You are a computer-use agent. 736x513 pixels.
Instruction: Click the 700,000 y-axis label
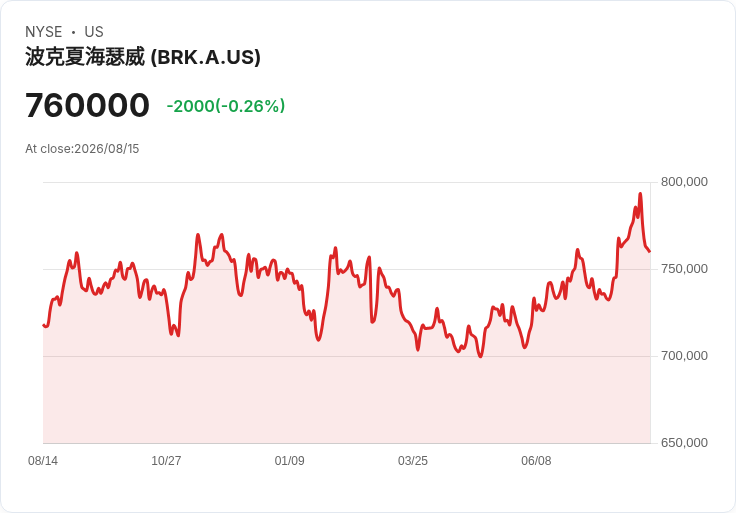click(684, 356)
